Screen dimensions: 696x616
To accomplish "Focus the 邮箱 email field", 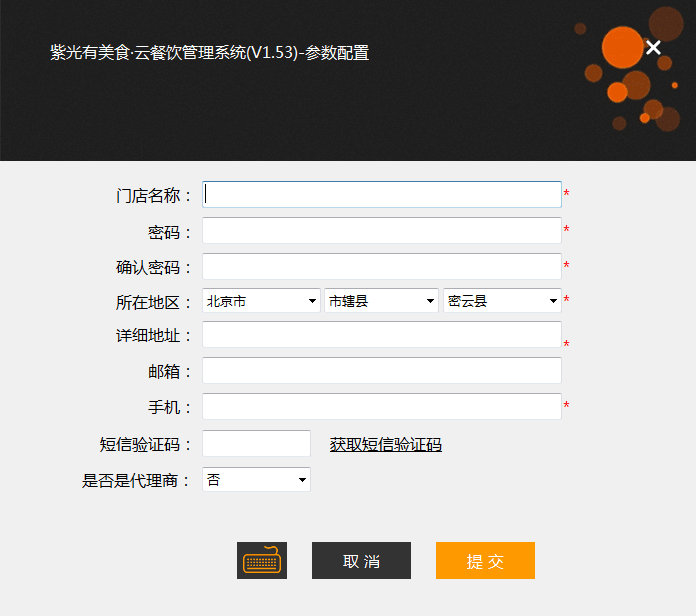I will pyautogui.click(x=381, y=371).
